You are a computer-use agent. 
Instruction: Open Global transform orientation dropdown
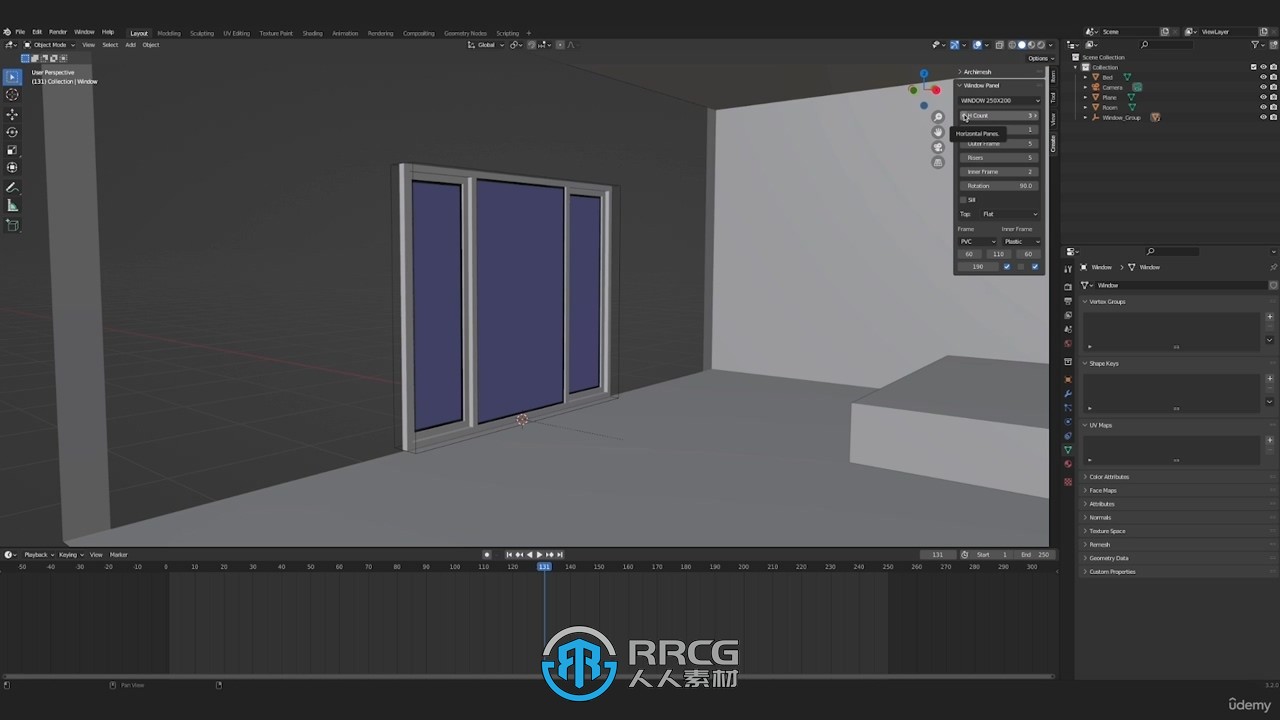click(x=486, y=45)
